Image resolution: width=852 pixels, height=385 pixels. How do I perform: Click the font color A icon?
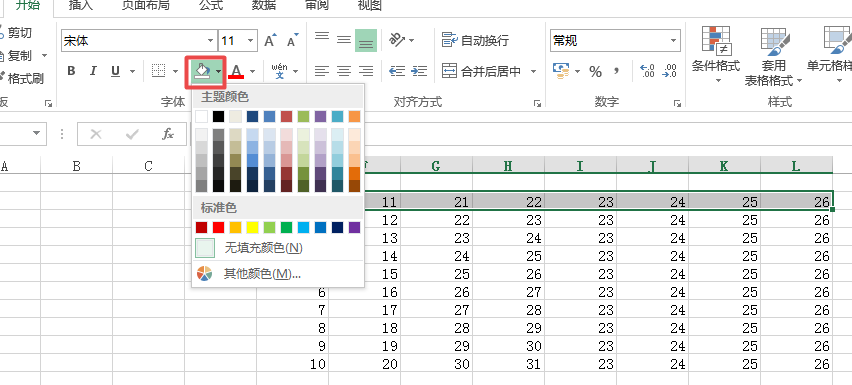(x=236, y=71)
